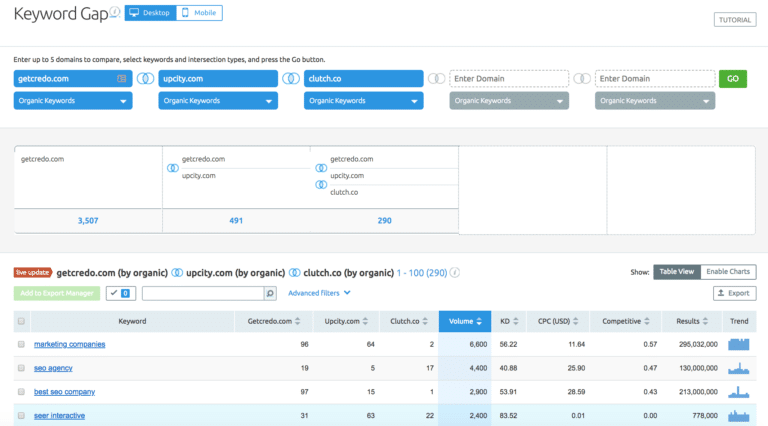Switch to Table View

(677, 272)
